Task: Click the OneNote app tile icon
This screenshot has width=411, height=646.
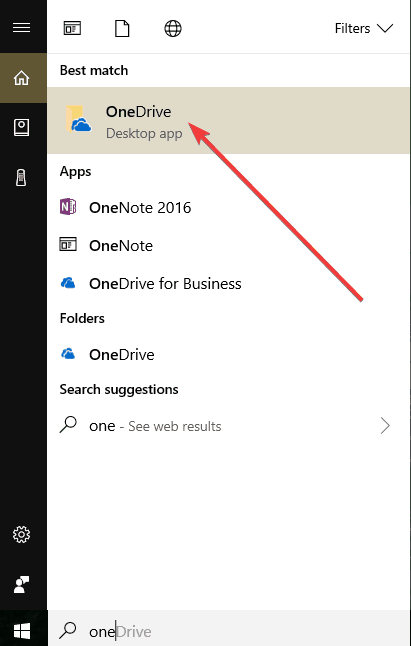Action: pyautogui.click(x=68, y=244)
